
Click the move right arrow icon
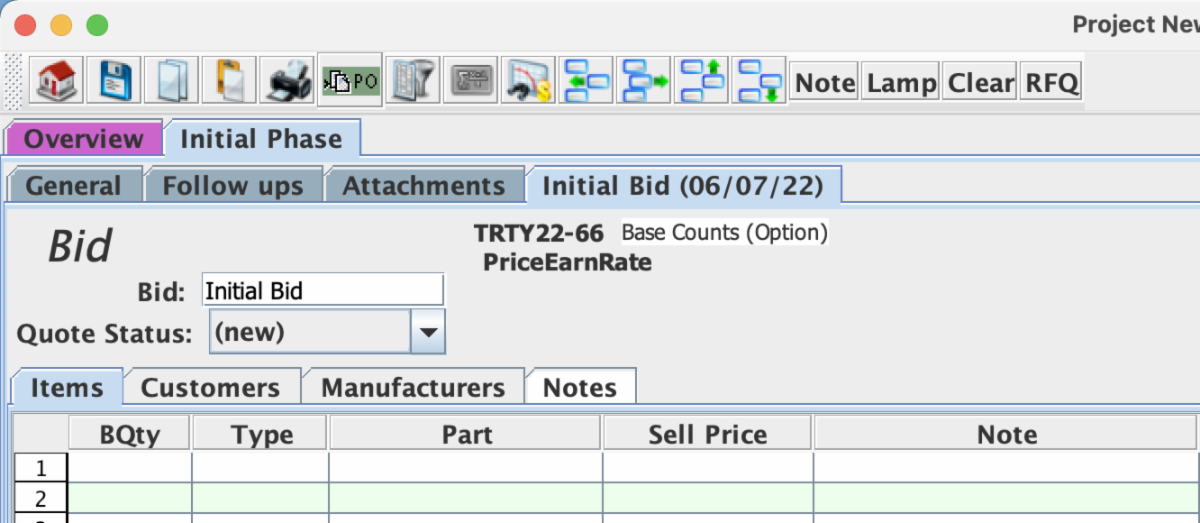644,81
